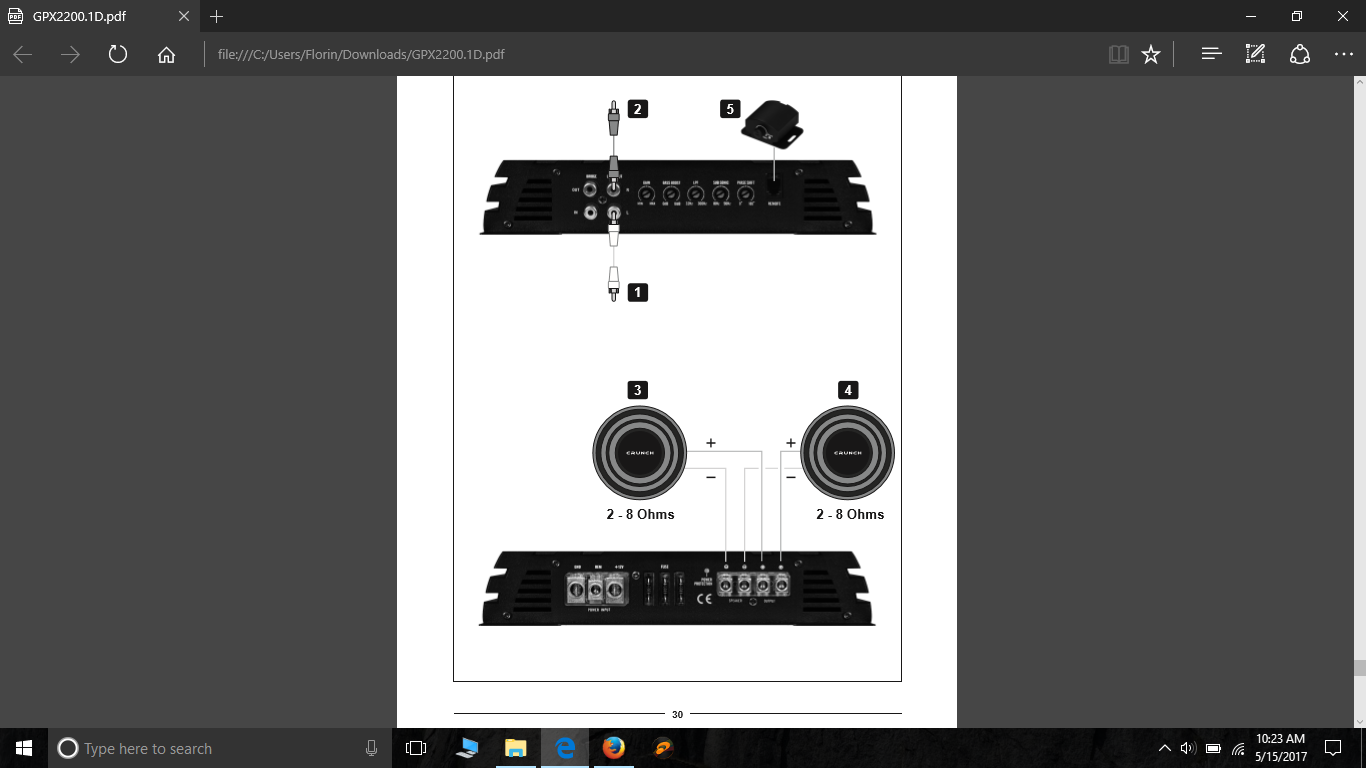Launch Firefox from the taskbar
The width and height of the screenshot is (1366, 768).
point(613,748)
